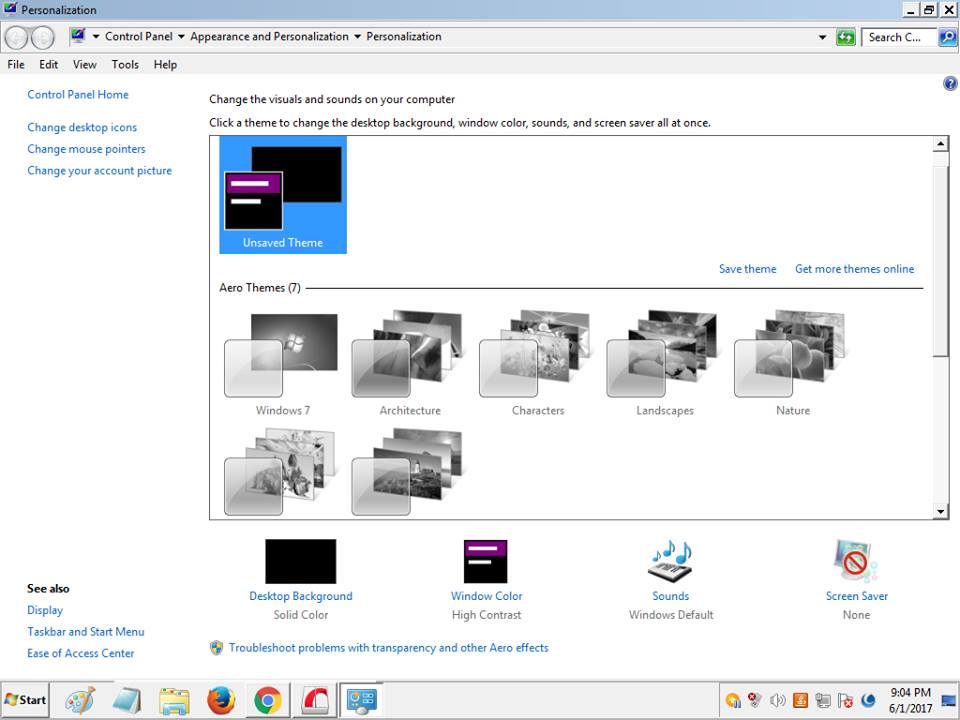The width and height of the screenshot is (960, 720).
Task: Focus the Search Control Panel field
Action: point(899,37)
